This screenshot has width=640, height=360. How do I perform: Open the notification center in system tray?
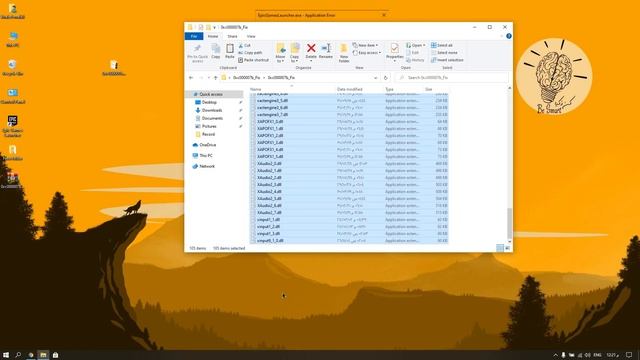tap(629, 355)
